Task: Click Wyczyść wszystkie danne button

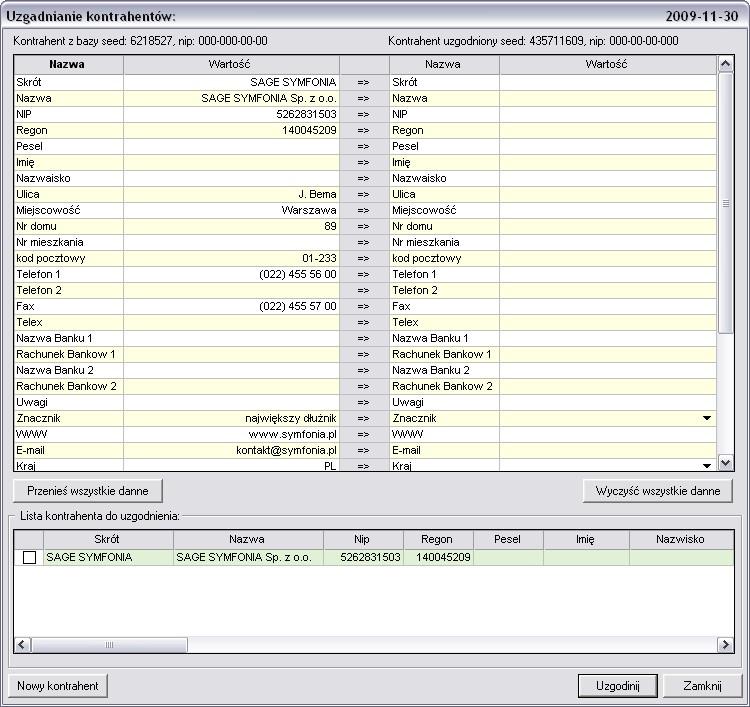Action: (x=657, y=491)
